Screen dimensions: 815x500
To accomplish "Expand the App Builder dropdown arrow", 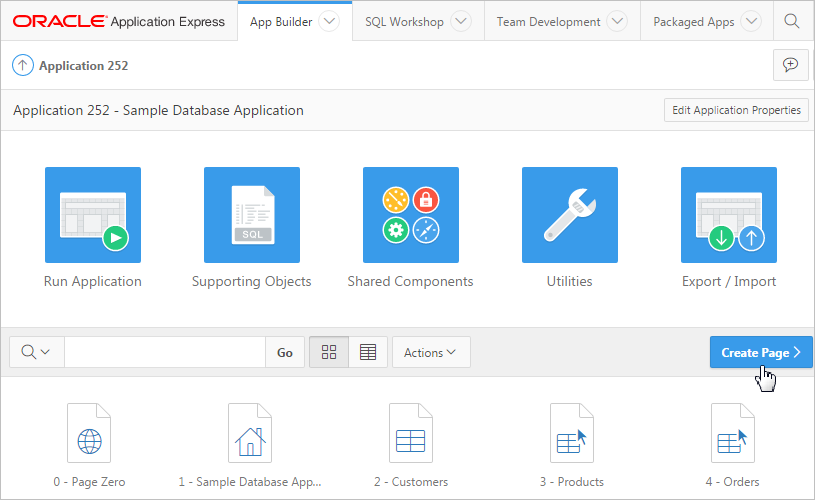I will [328, 21].
